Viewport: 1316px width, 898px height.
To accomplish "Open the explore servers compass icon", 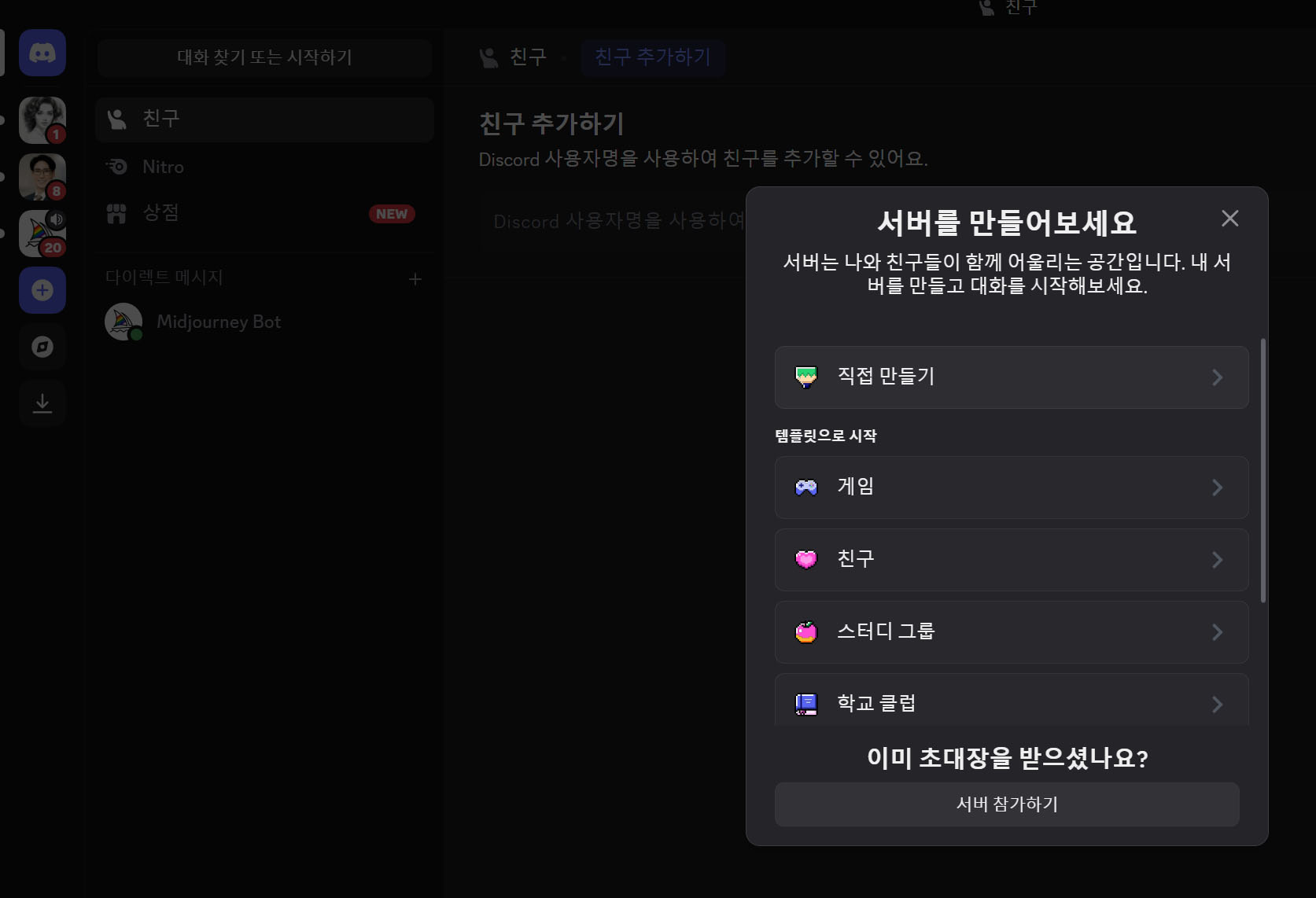I will pyautogui.click(x=42, y=347).
